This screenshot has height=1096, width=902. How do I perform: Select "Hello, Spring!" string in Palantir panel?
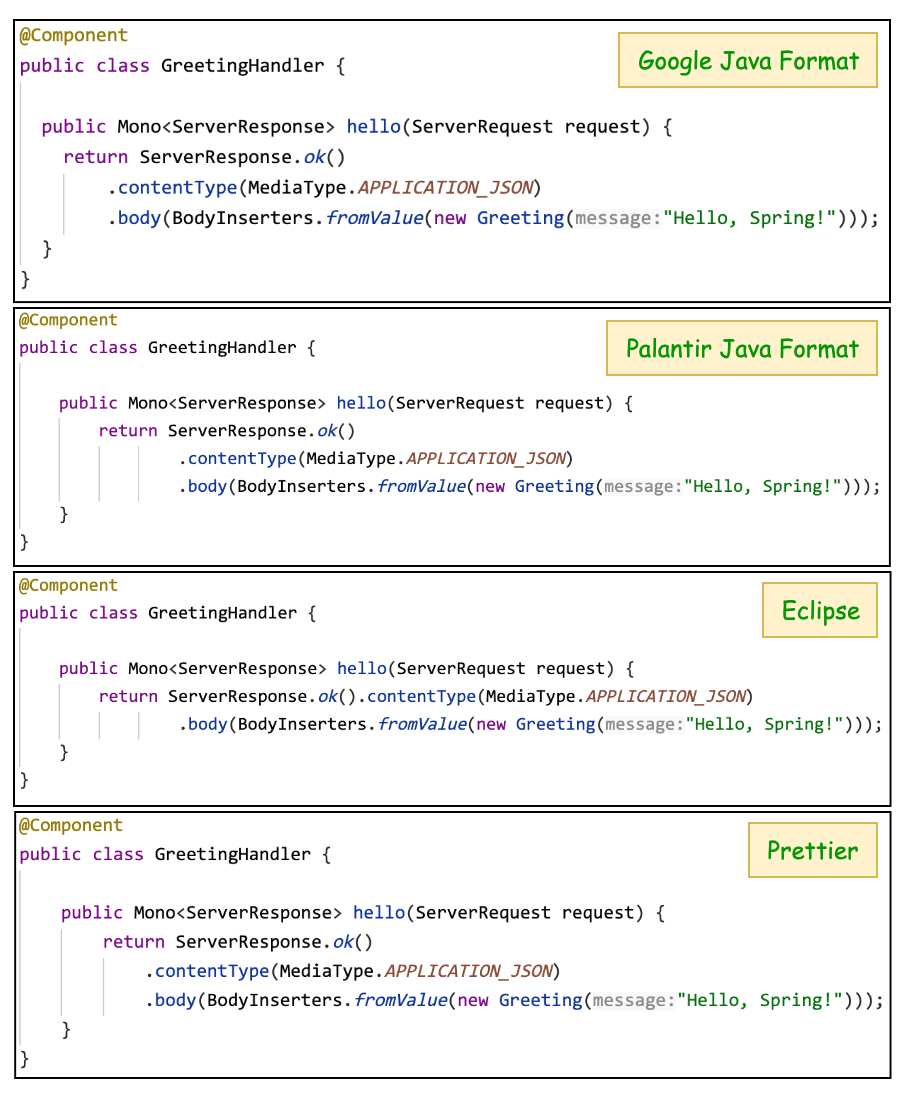(x=763, y=486)
